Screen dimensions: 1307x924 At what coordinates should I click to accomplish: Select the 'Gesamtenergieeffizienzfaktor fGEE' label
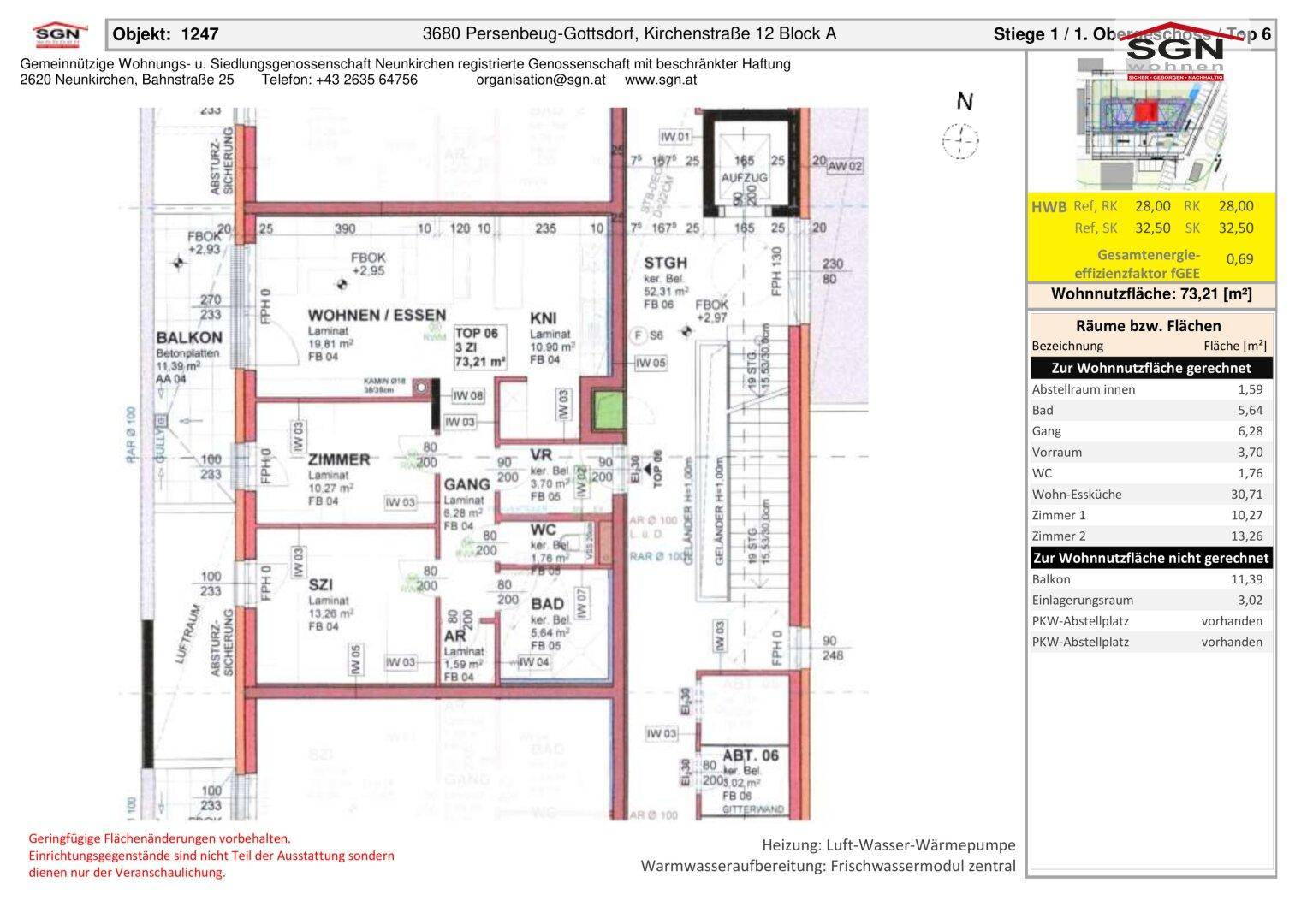pos(1138,264)
